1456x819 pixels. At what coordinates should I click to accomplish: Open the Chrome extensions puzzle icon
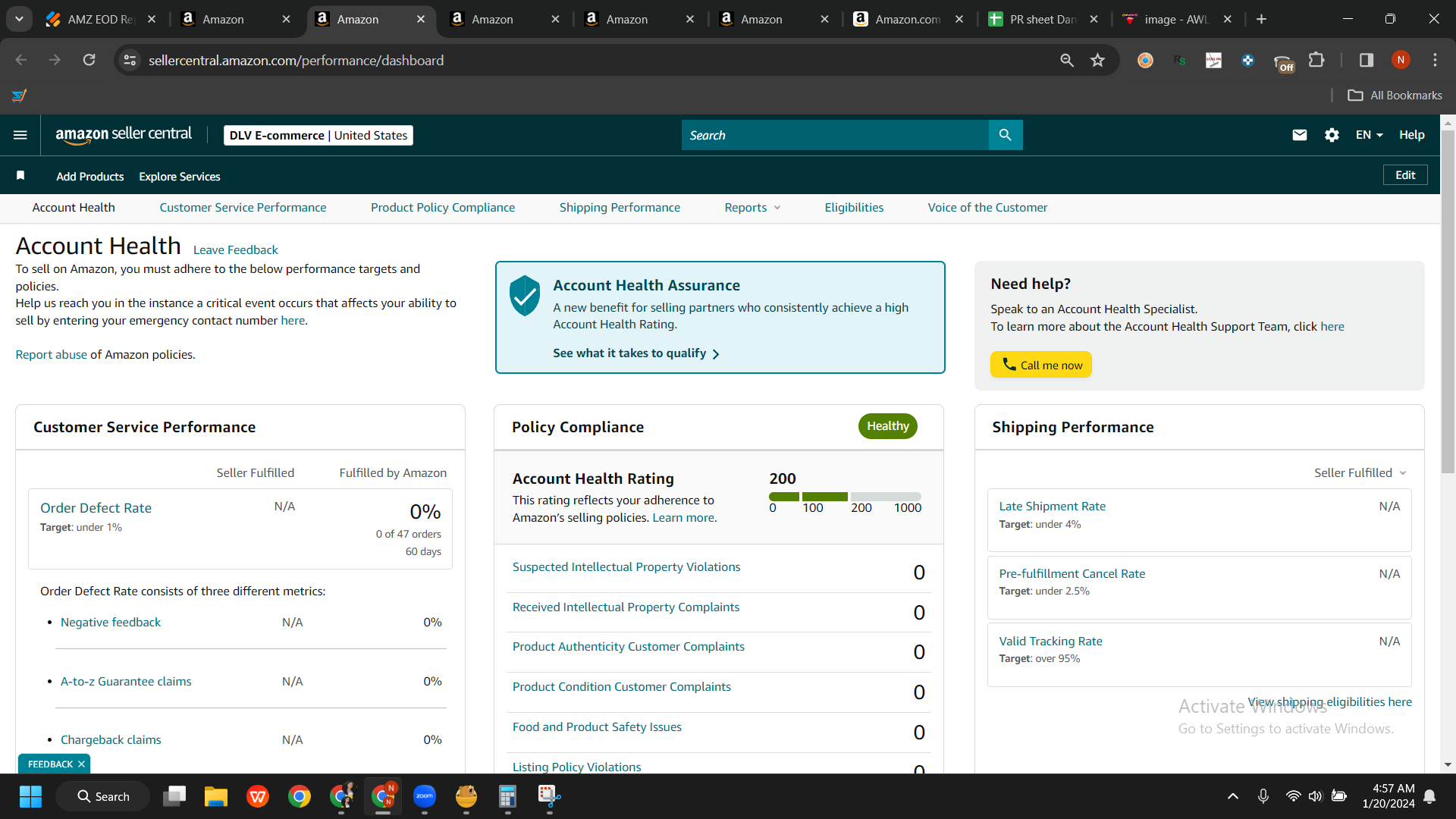(x=1316, y=60)
